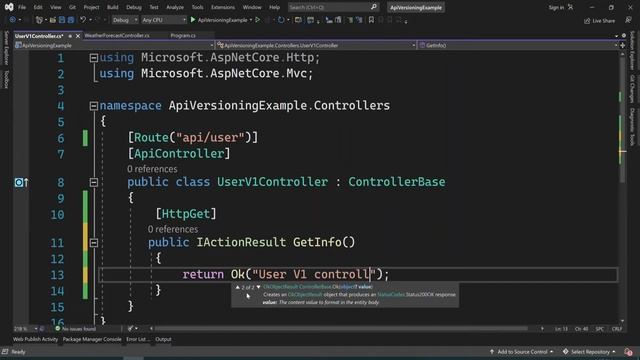Switch to UserV1Controller.cs tab
Image resolution: width=640 pixels, height=360 pixels.
(39, 36)
